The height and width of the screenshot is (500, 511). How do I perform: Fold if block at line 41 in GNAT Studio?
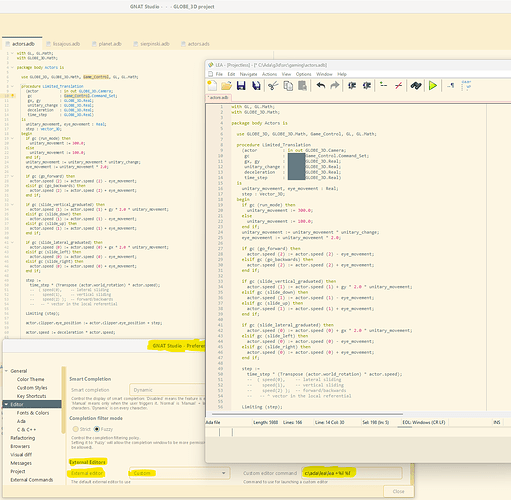pyautogui.click(x=12, y=242)
